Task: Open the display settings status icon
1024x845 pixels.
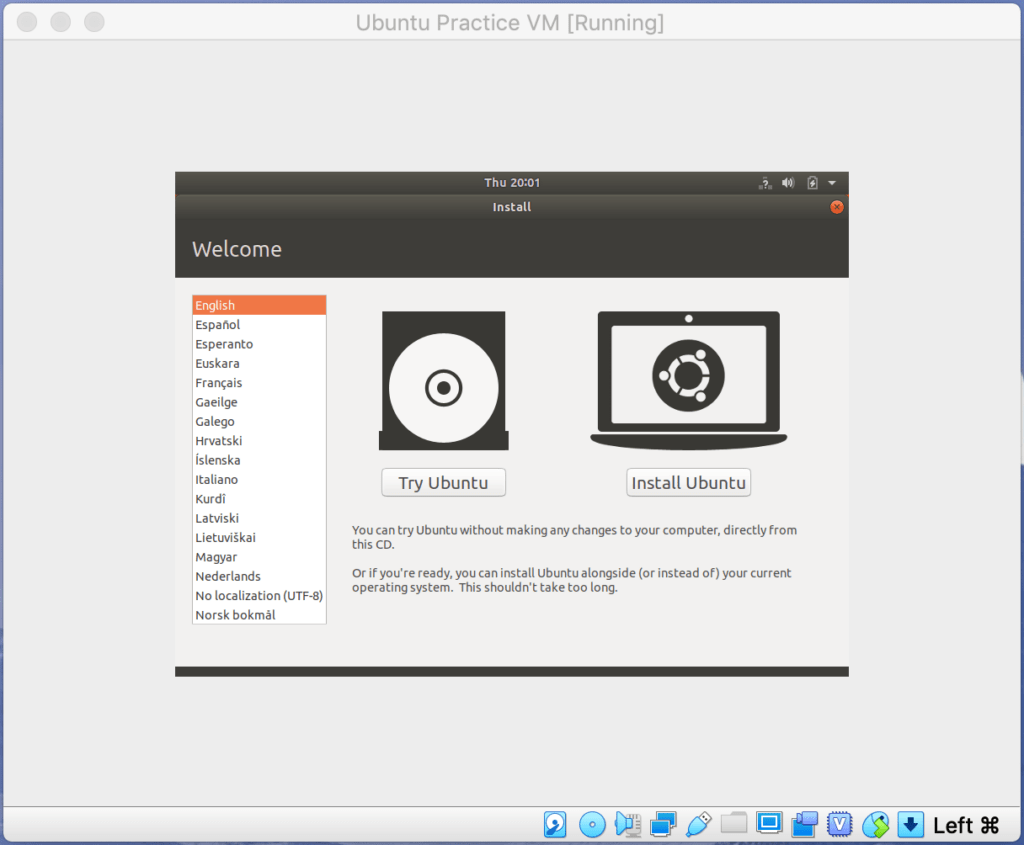Action: 769,823
